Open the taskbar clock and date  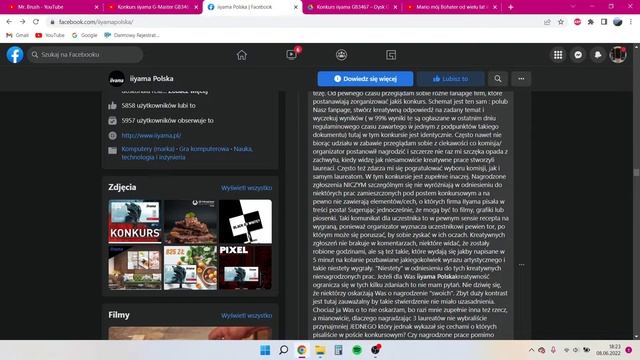click(x=608, y=350)
